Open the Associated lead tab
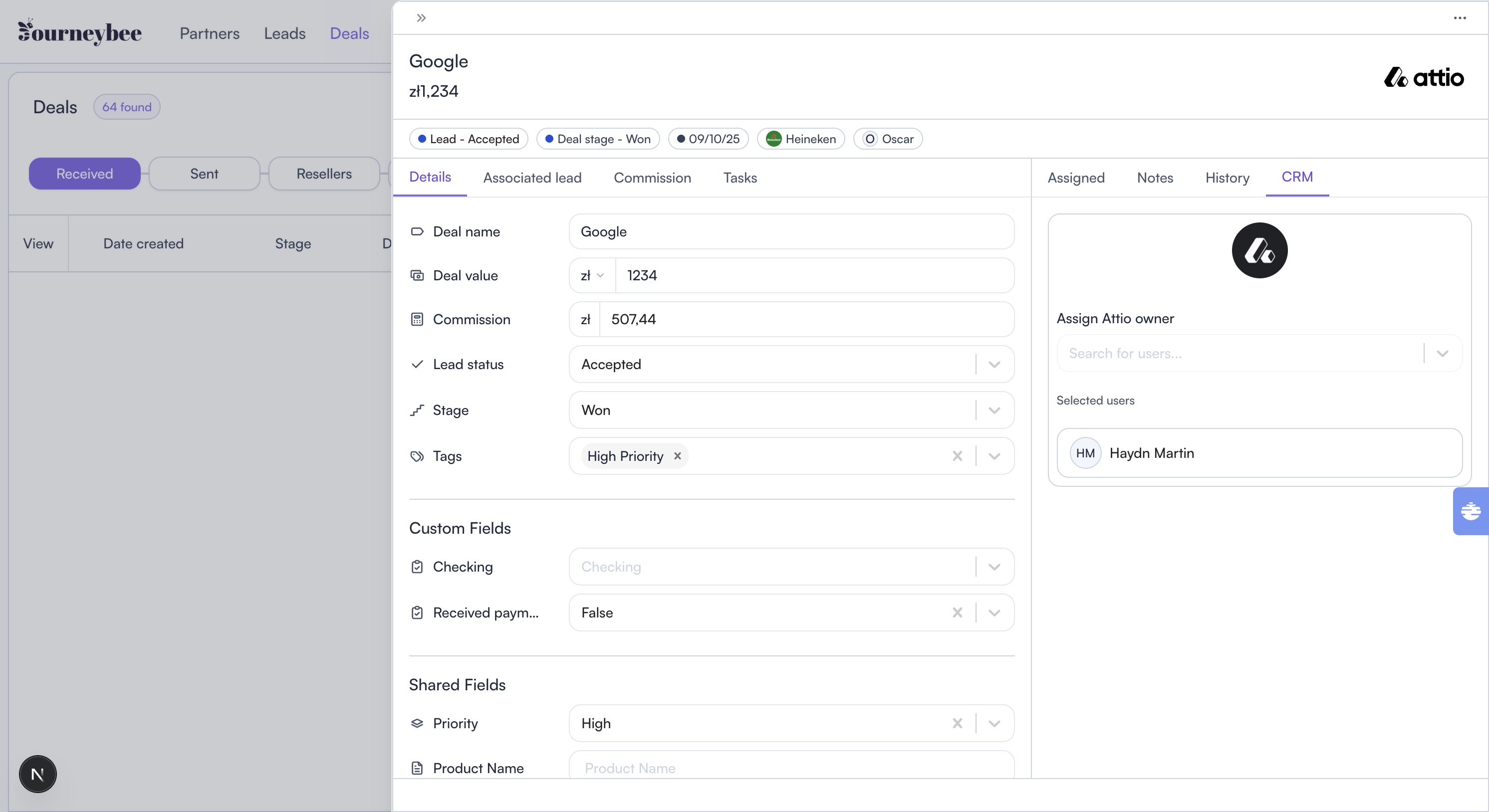The image size is (1489, 812). [532, 178]
